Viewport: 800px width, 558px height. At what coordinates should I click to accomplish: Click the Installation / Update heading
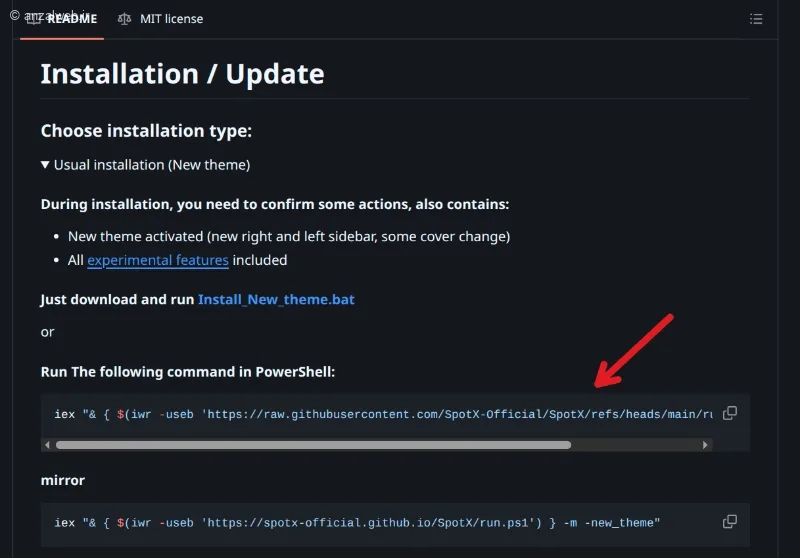(x=182, y=74)
